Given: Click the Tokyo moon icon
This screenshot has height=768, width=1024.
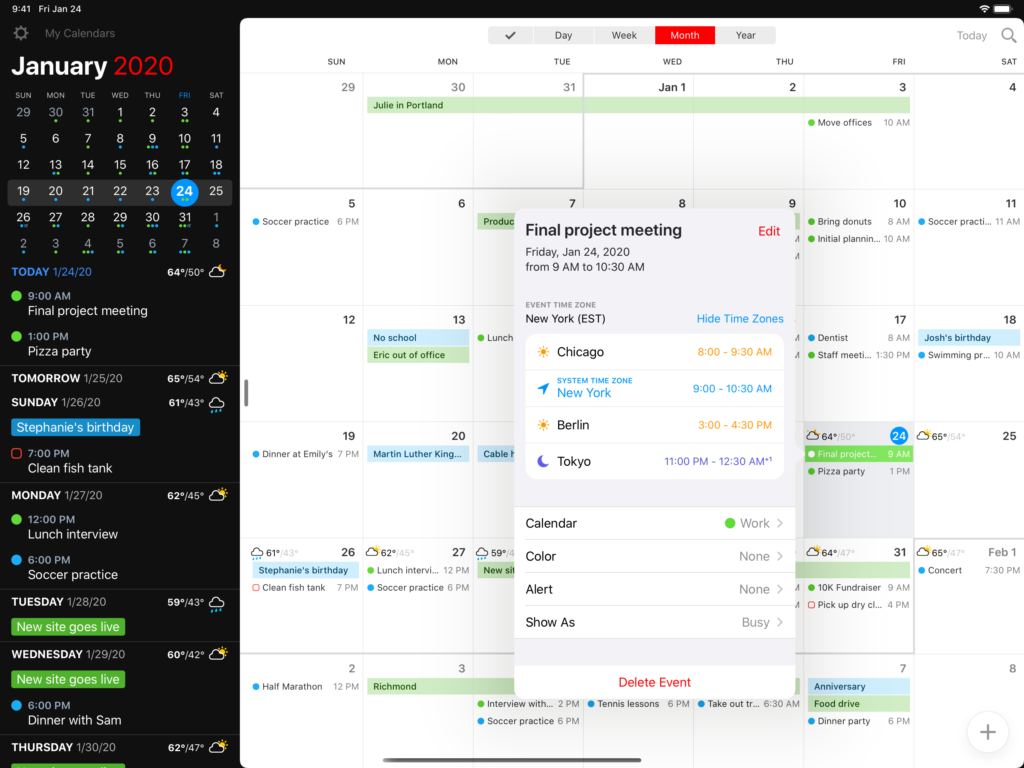Looking at the screenshot, I should click(543, 461).
